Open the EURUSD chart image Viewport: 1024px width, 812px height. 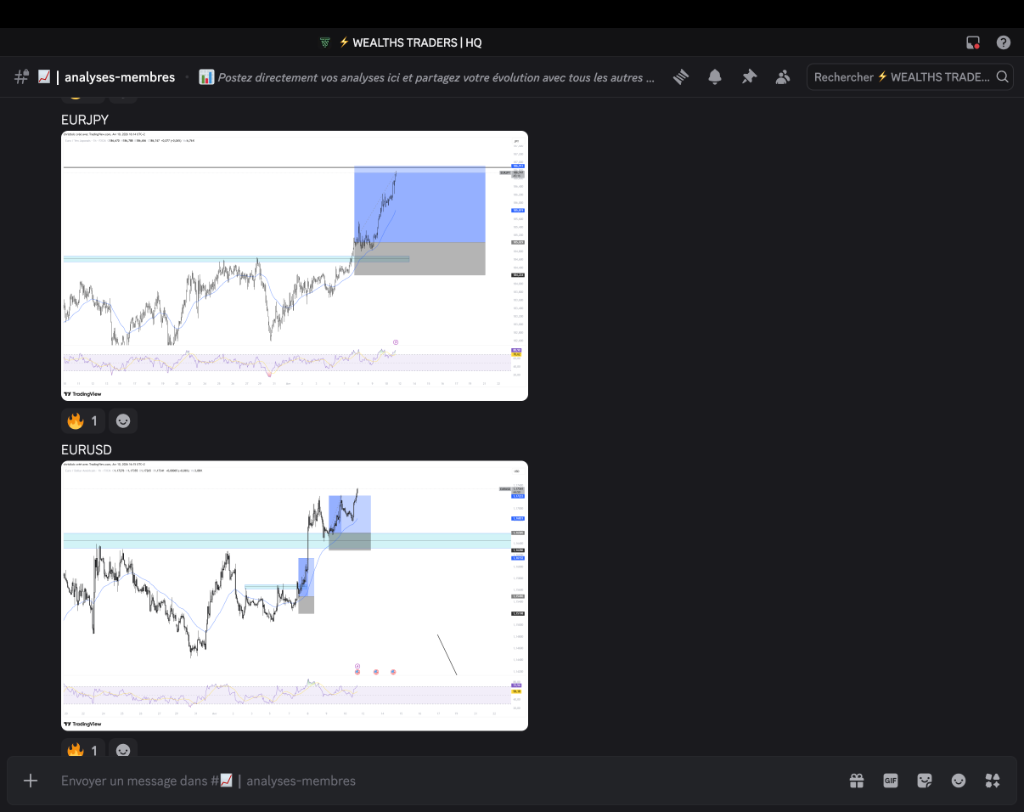pyautogui.click(x=295, y=596)
